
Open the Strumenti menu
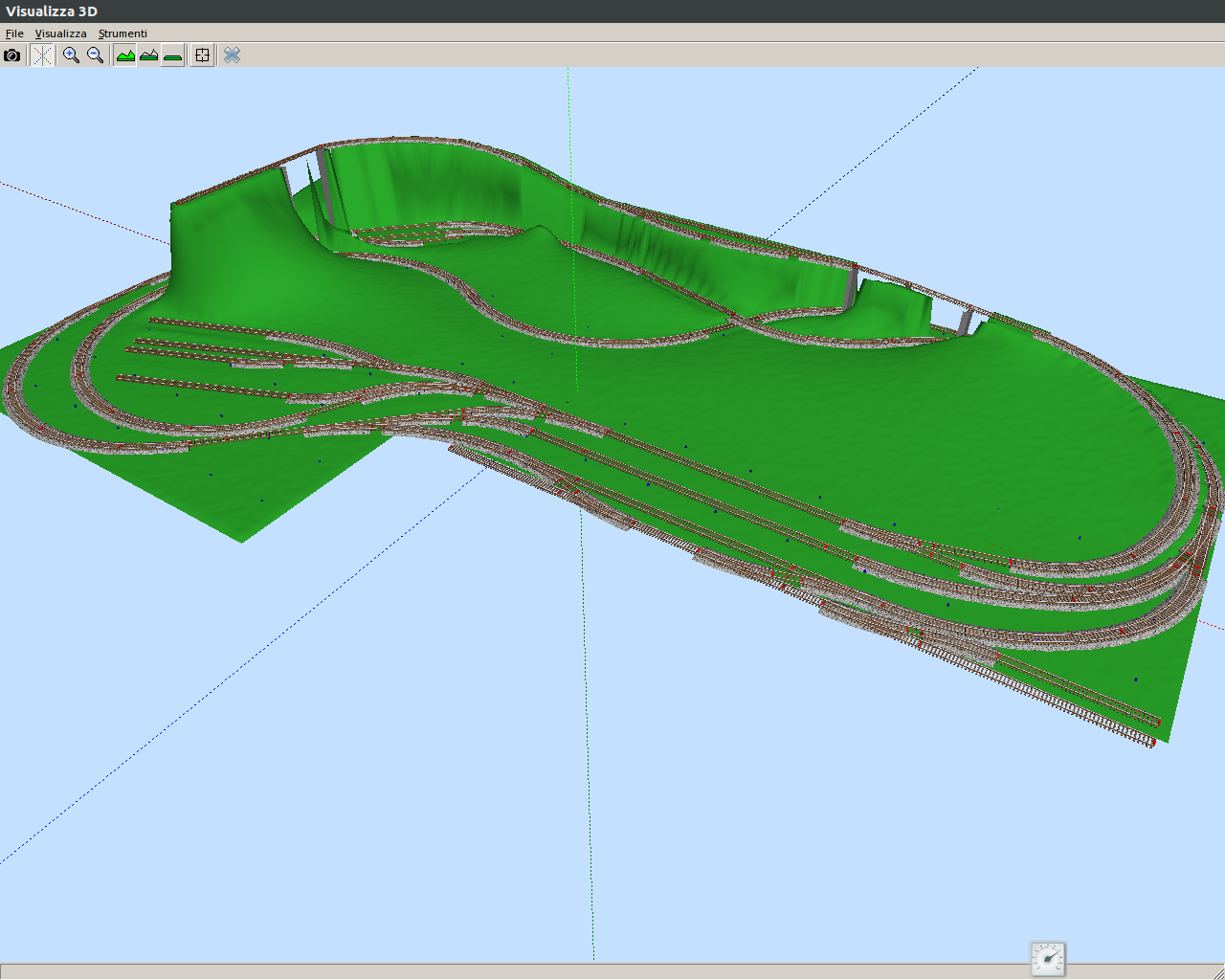pos(122,33)
